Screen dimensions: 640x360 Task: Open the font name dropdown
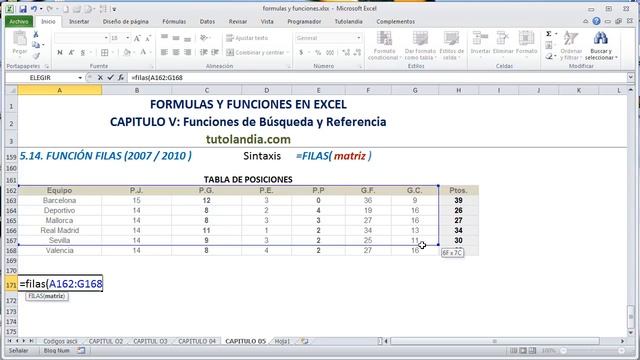(106, 38)
